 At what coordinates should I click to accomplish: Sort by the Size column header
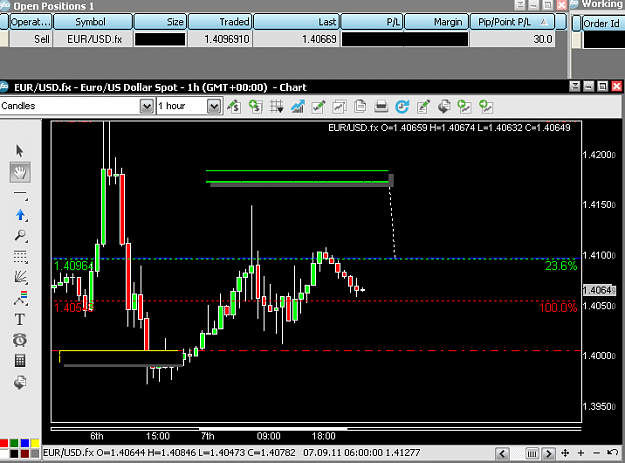pyautogui.click(x=160, y=22)
